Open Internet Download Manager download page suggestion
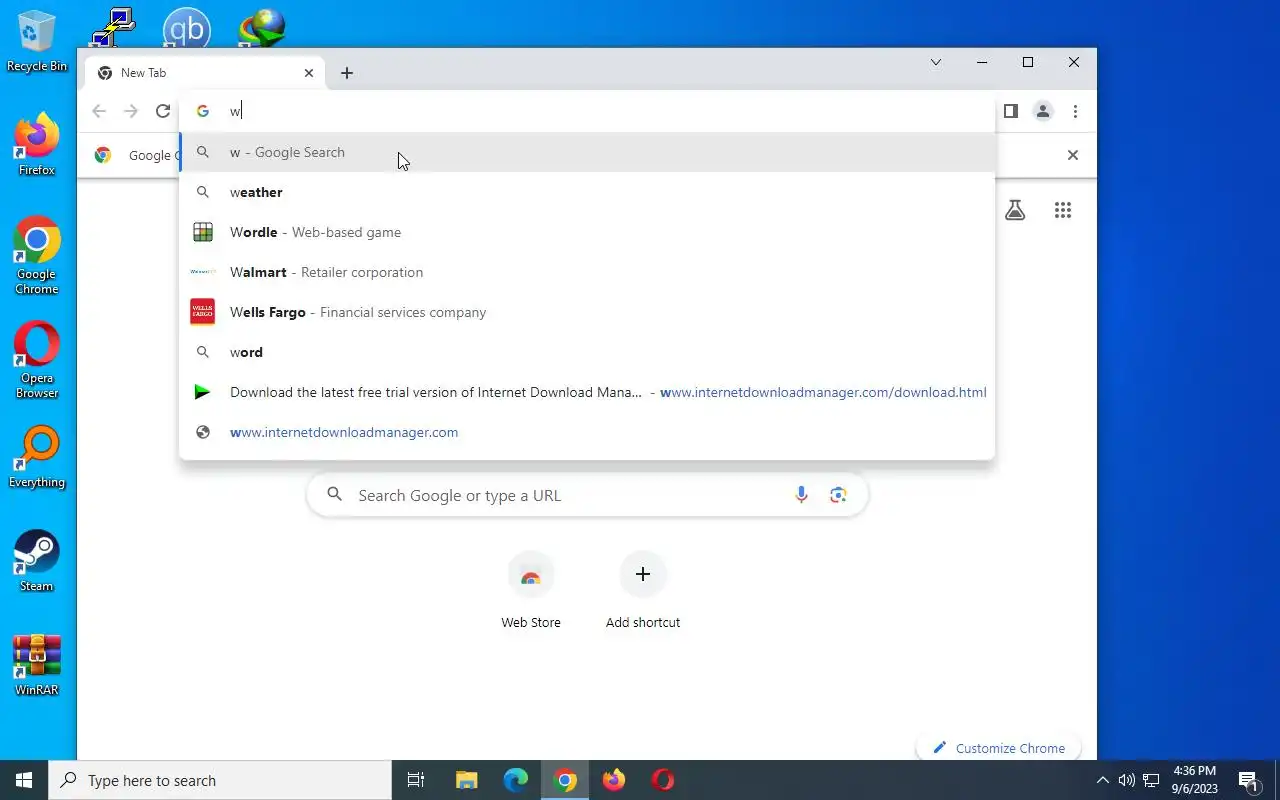Image resolution: width=1280 pixels, height=800 pixels. point(587,392)
